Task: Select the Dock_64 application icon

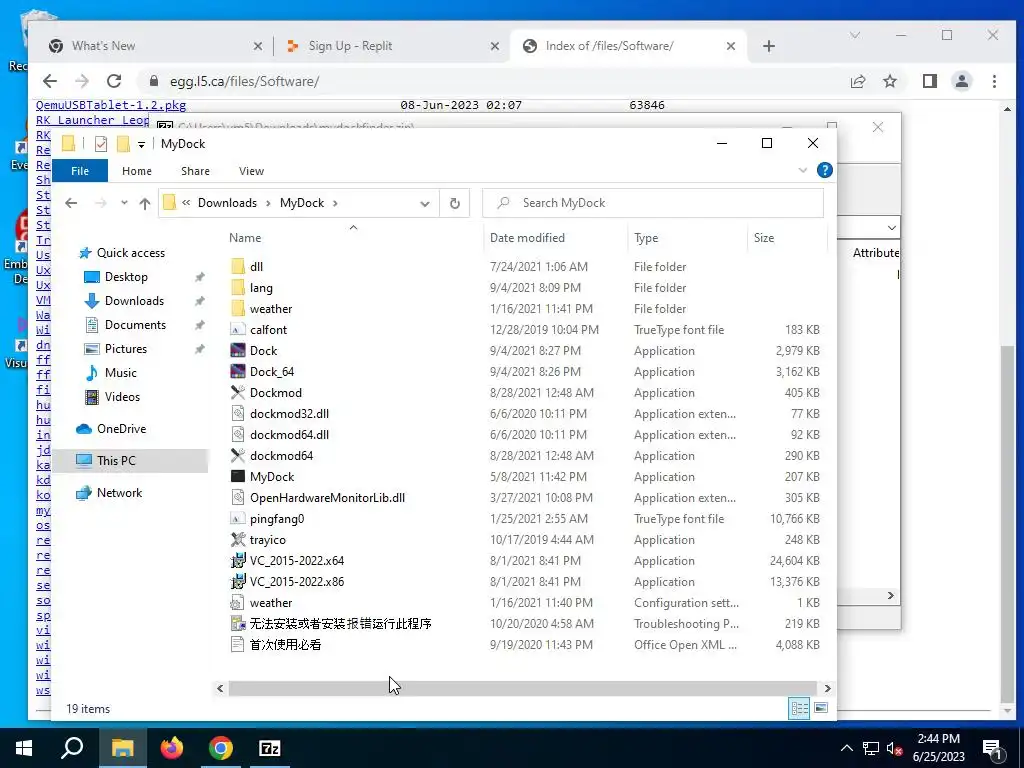Action: coord(238,372)
